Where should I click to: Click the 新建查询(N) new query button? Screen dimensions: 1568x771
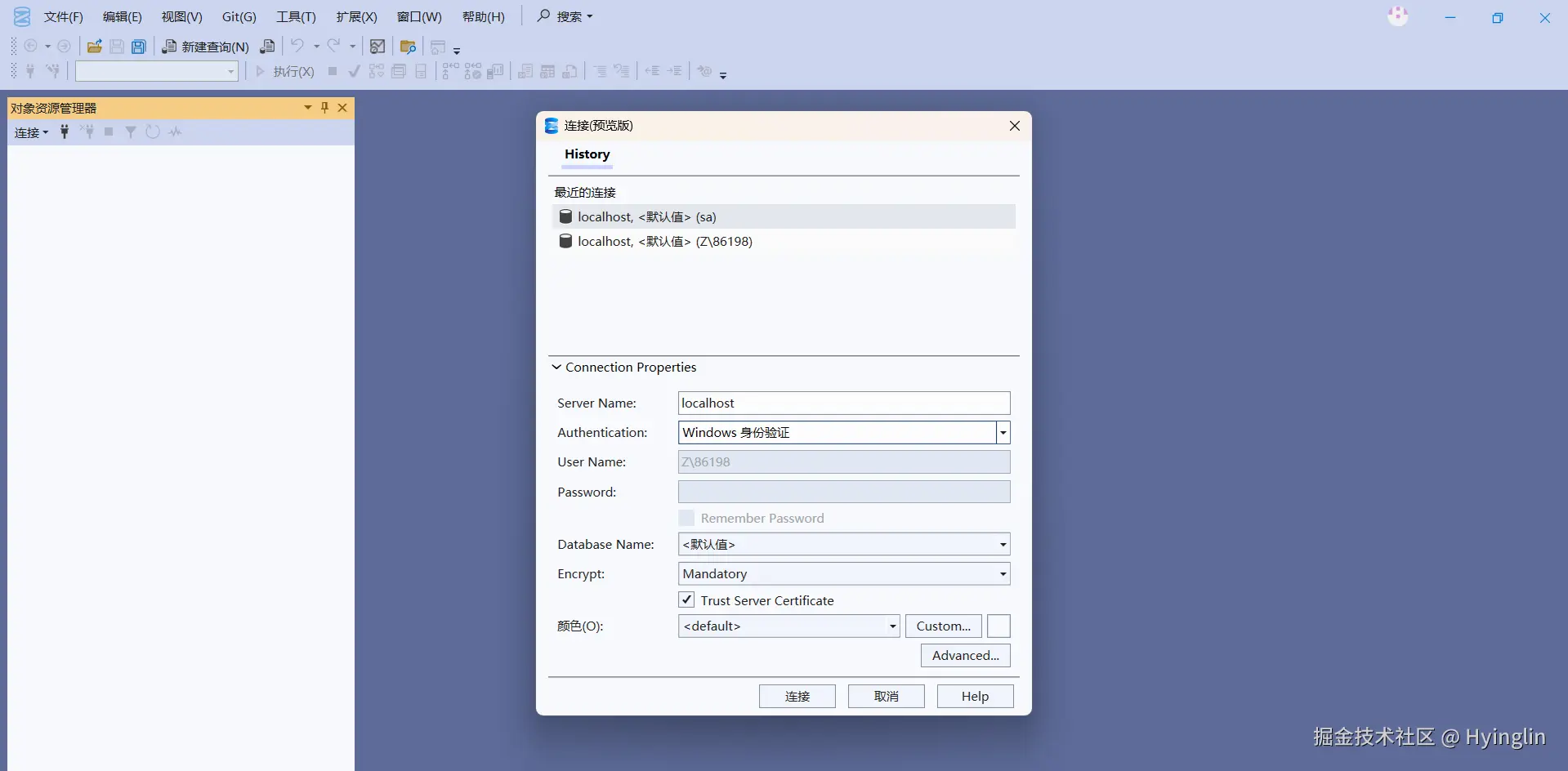click(x=206, y=47)
